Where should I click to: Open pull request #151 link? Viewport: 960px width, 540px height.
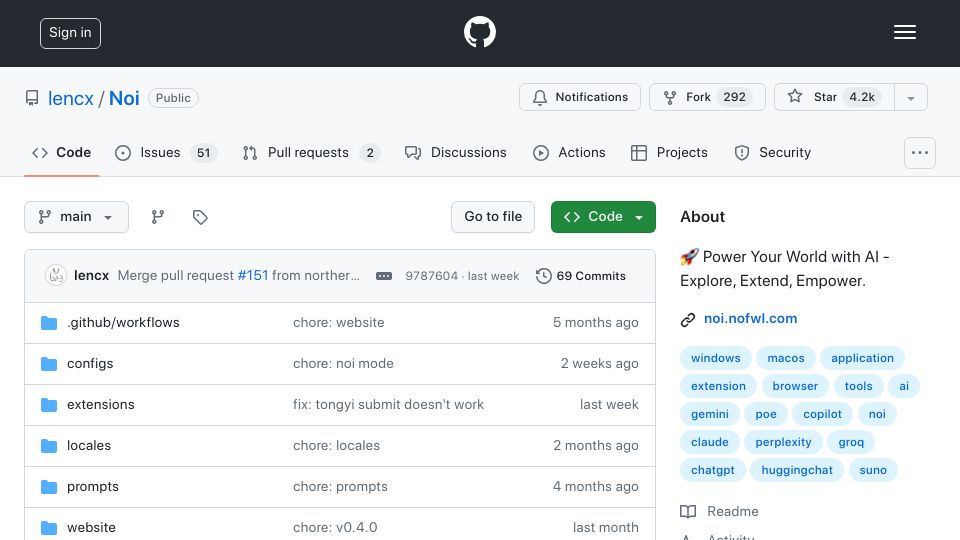pyautogui.click(x=253, y=276)
